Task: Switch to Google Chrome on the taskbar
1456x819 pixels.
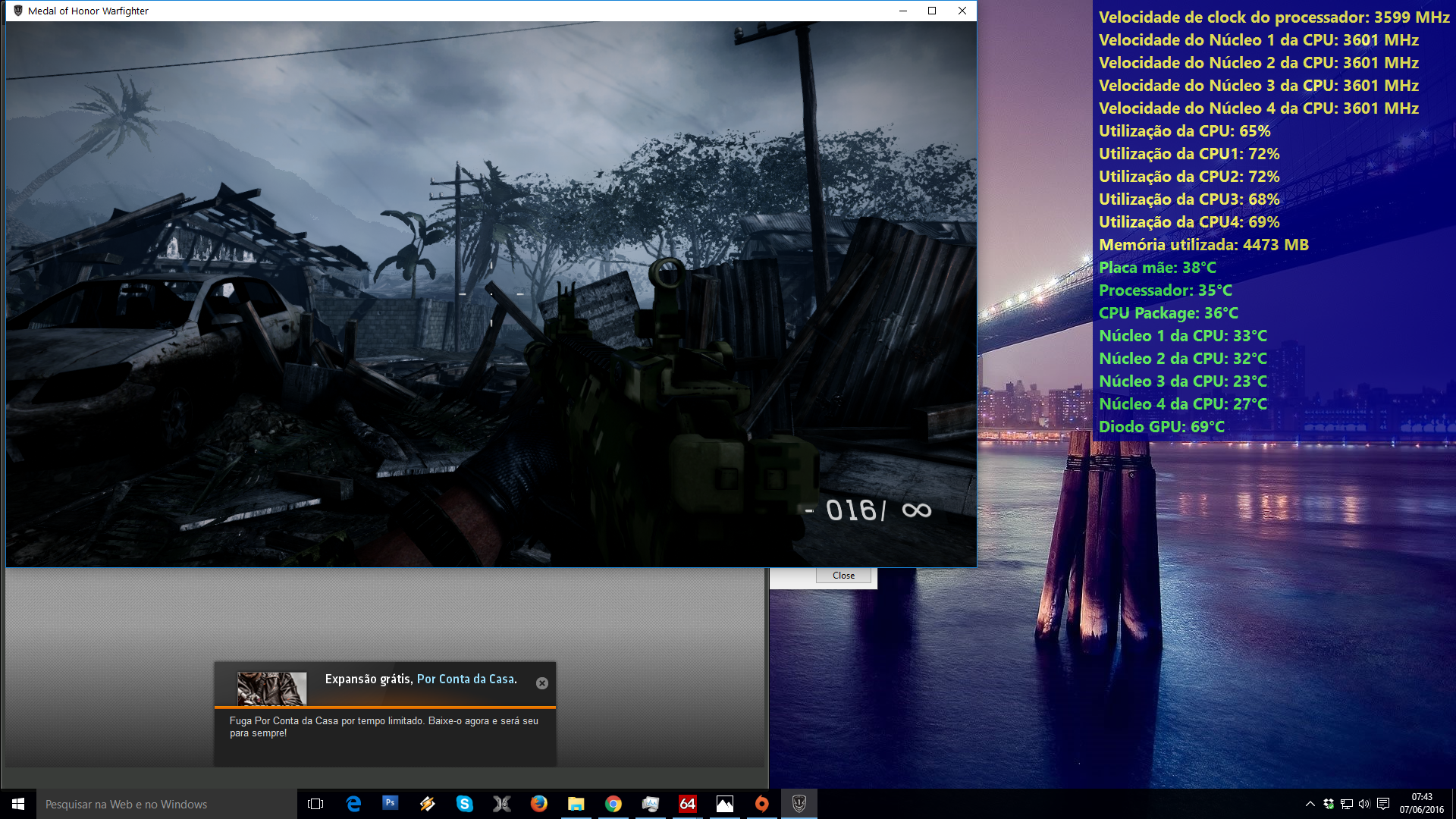Action: (x=613, y=804)
